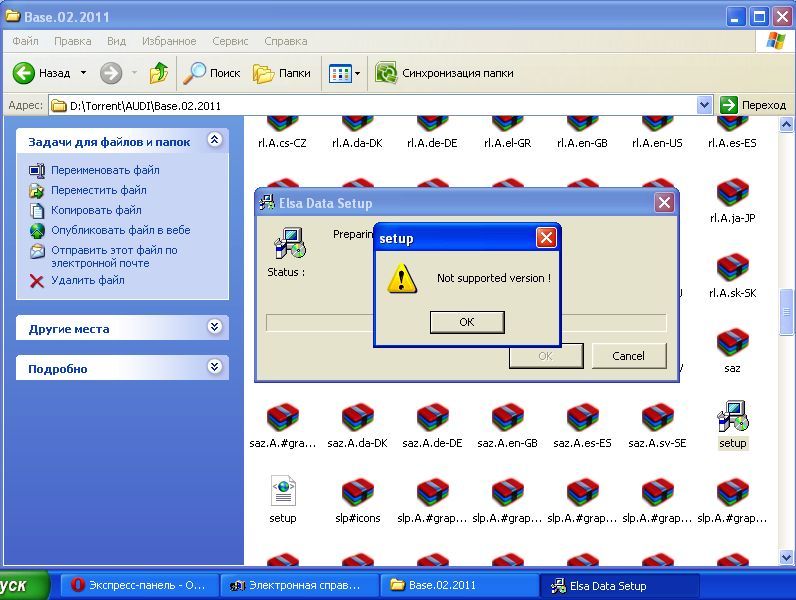Select the slp#icons archive icon
The height and width of the screenshot is (600, 796).
pyautogui.click(x=357, y=492)
